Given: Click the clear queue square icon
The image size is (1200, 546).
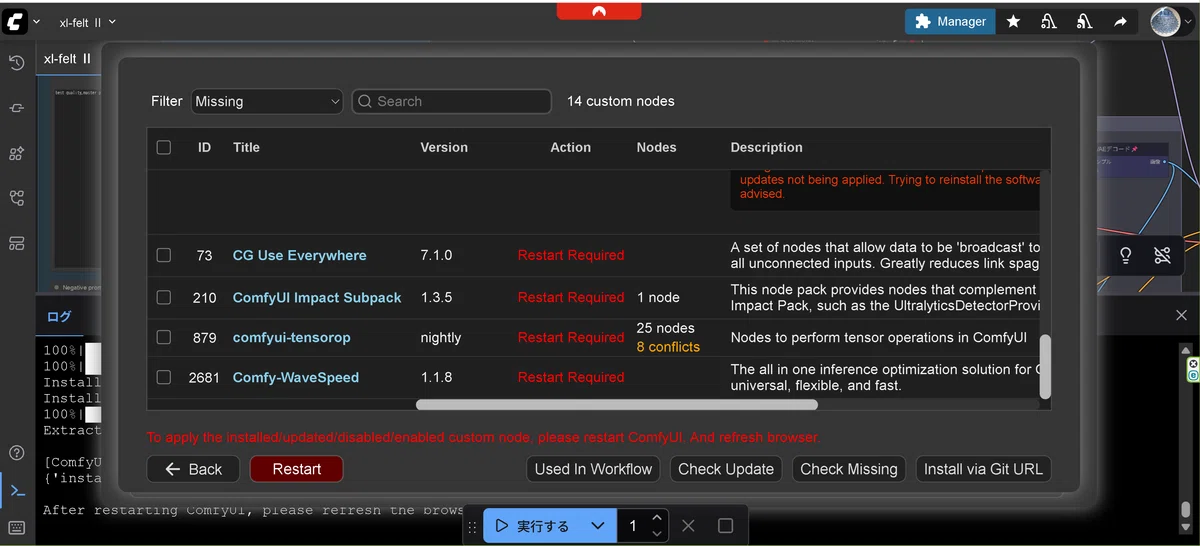Looking at the screenshot, I should [x=726, y=526].
